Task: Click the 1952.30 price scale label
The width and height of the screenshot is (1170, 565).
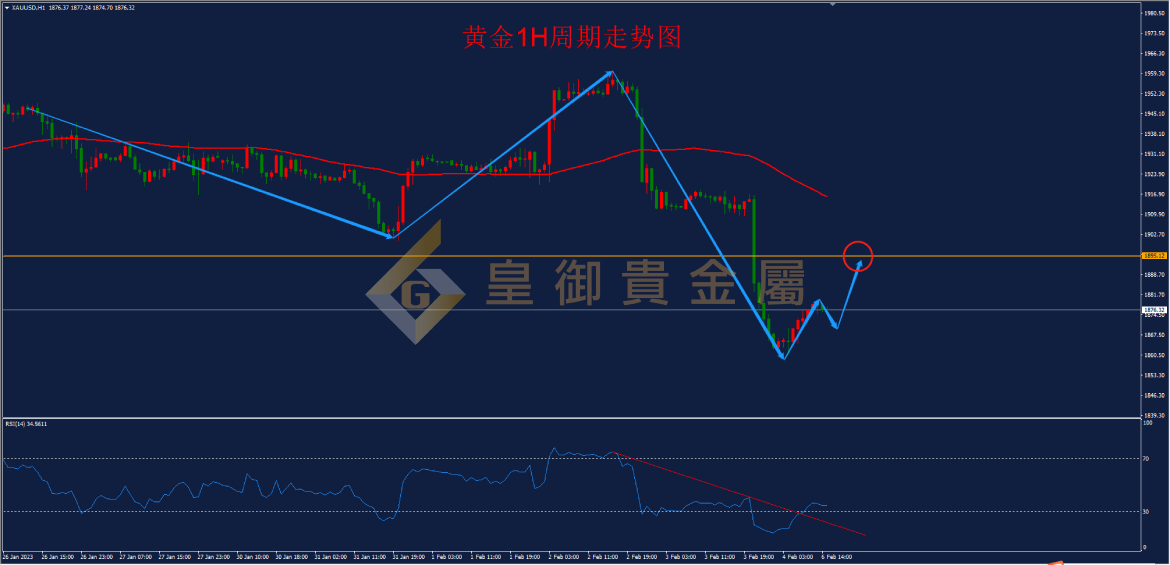Action: point(1154,93)
